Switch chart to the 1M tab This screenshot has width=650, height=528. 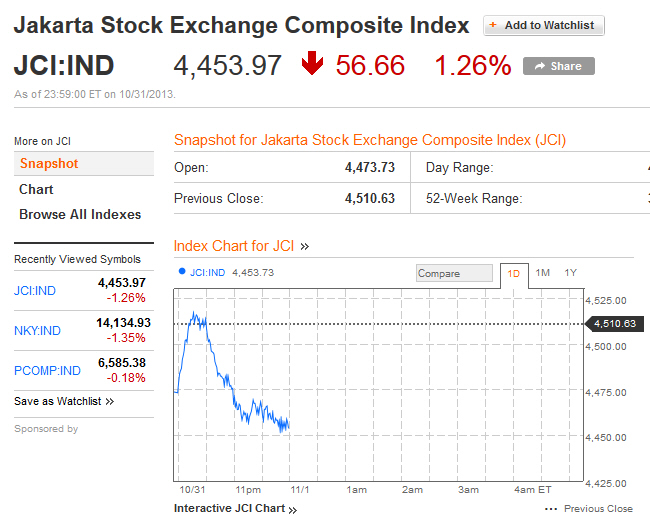click(x=542, y=272)
